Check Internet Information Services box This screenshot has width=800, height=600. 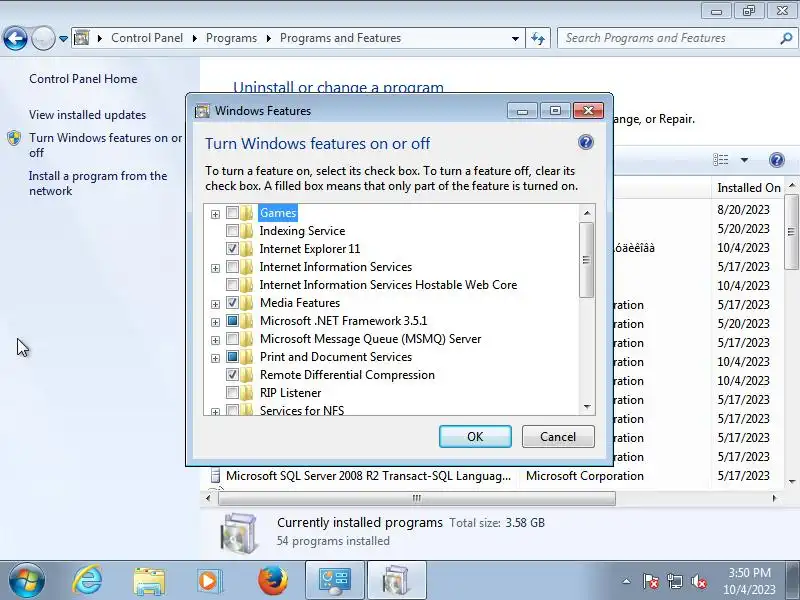click(x=232, y=267)
